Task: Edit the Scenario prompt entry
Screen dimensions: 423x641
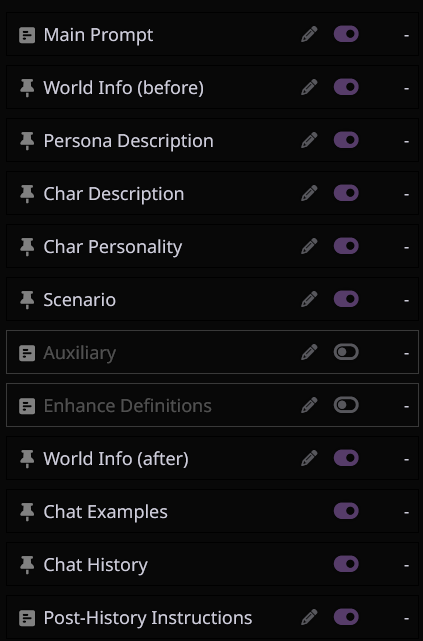Action: [x=309, y=299]
